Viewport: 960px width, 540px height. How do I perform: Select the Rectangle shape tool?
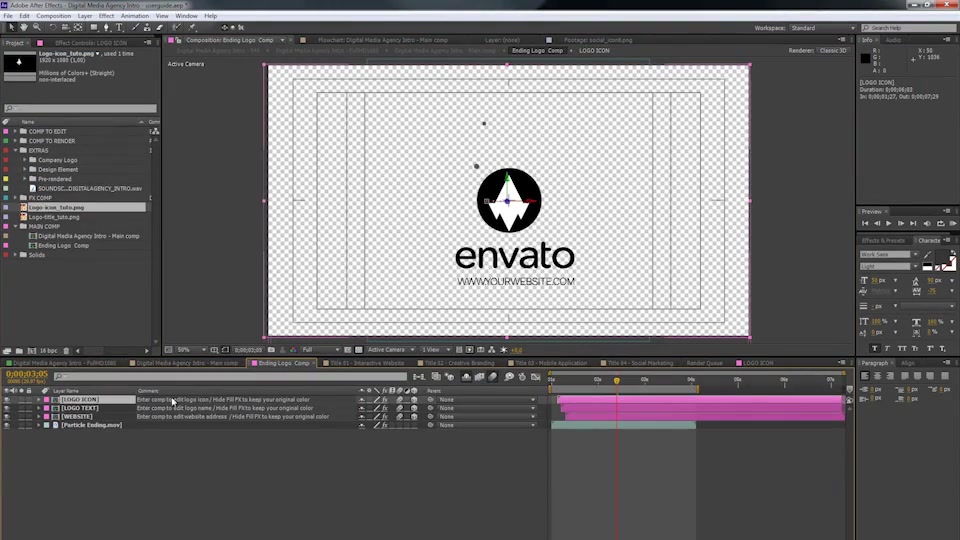(x=94, y=28)
